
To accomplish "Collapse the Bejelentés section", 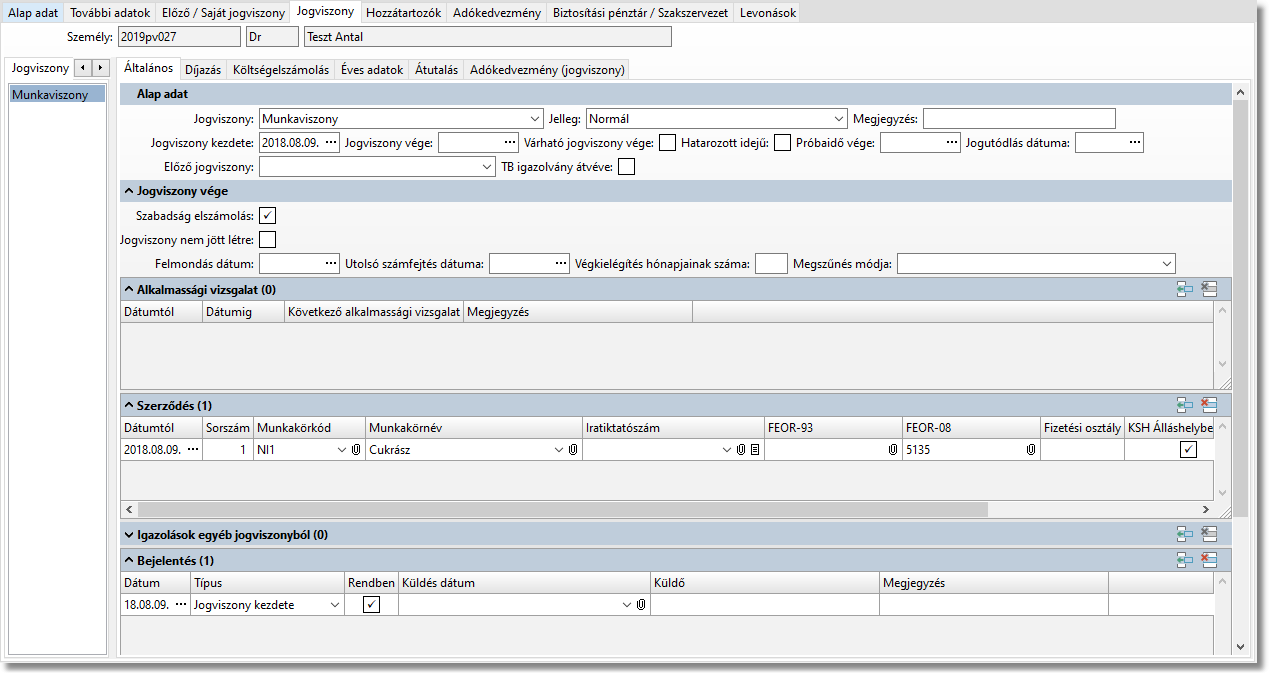I will point(129,560).
